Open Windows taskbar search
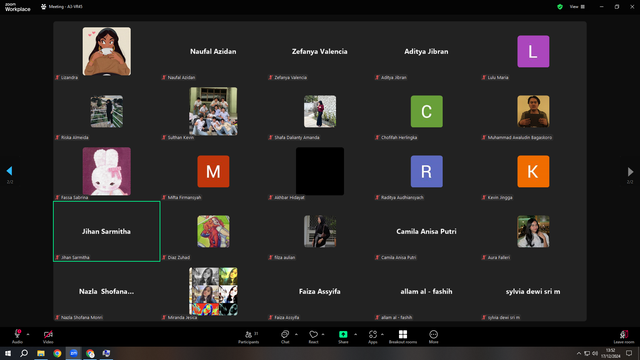 point(24,353)
